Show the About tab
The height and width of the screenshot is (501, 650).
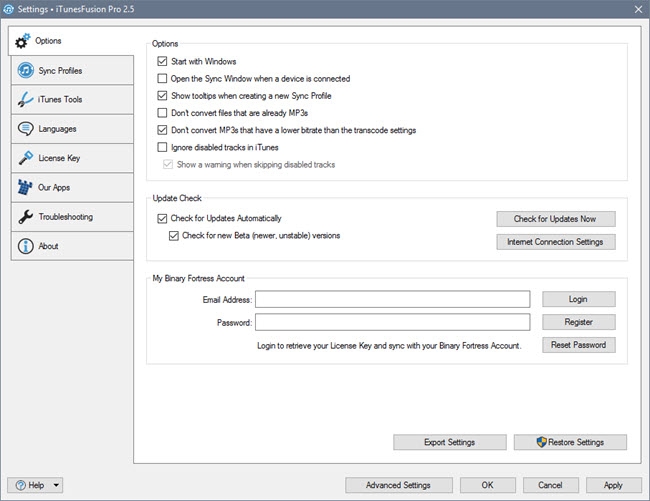click(x=72, y=246)
